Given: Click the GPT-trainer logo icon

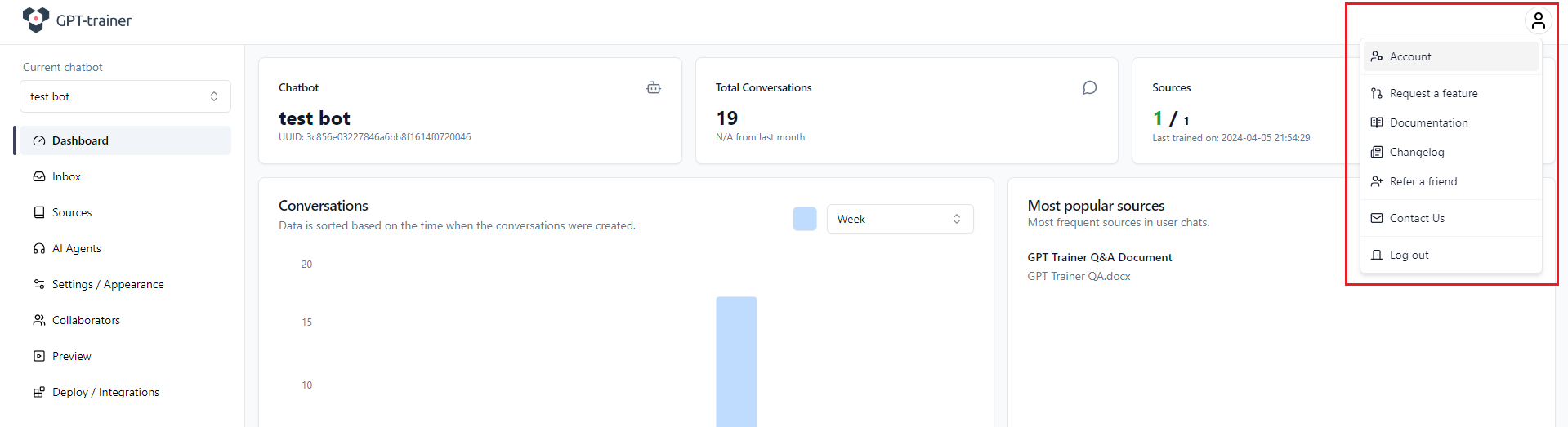Looking at the screenshot, I should pos(36,20).
